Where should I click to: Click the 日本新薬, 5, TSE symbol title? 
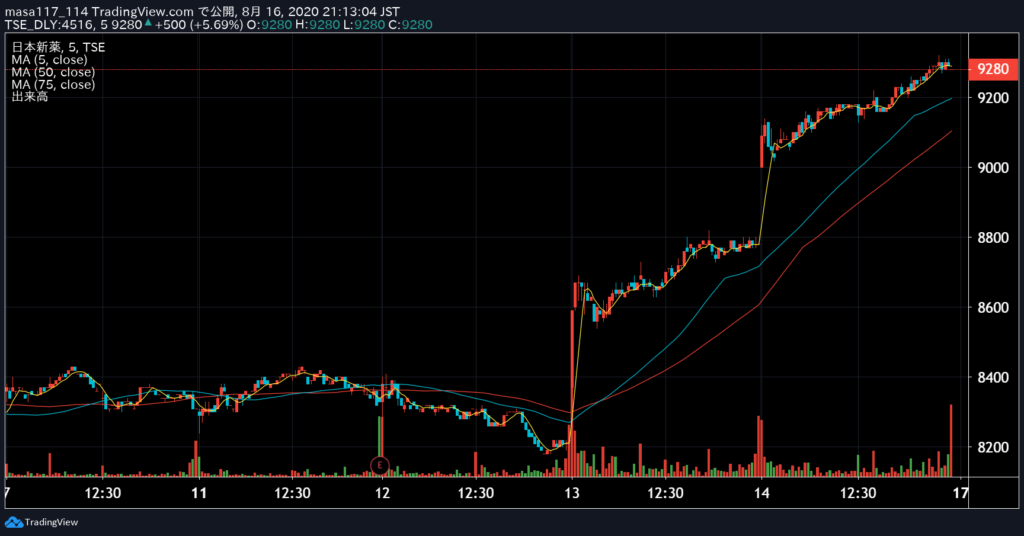[x=58, y=47]
